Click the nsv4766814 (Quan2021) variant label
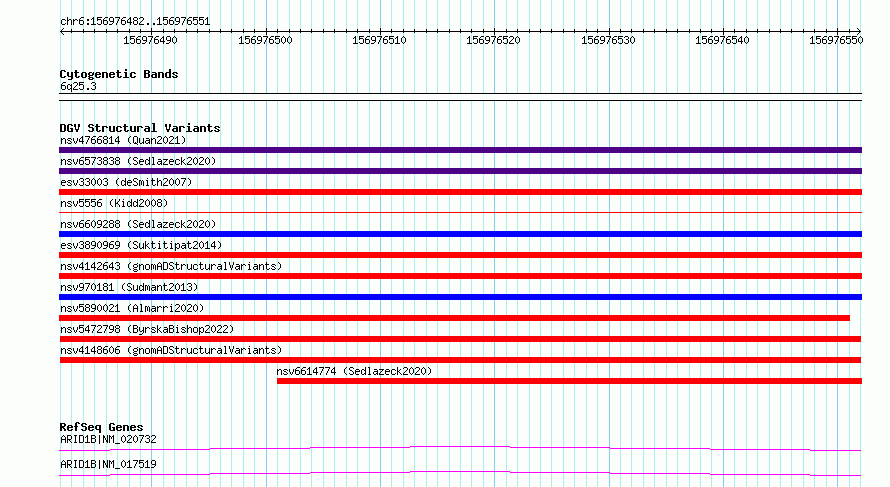 point(123,140)
